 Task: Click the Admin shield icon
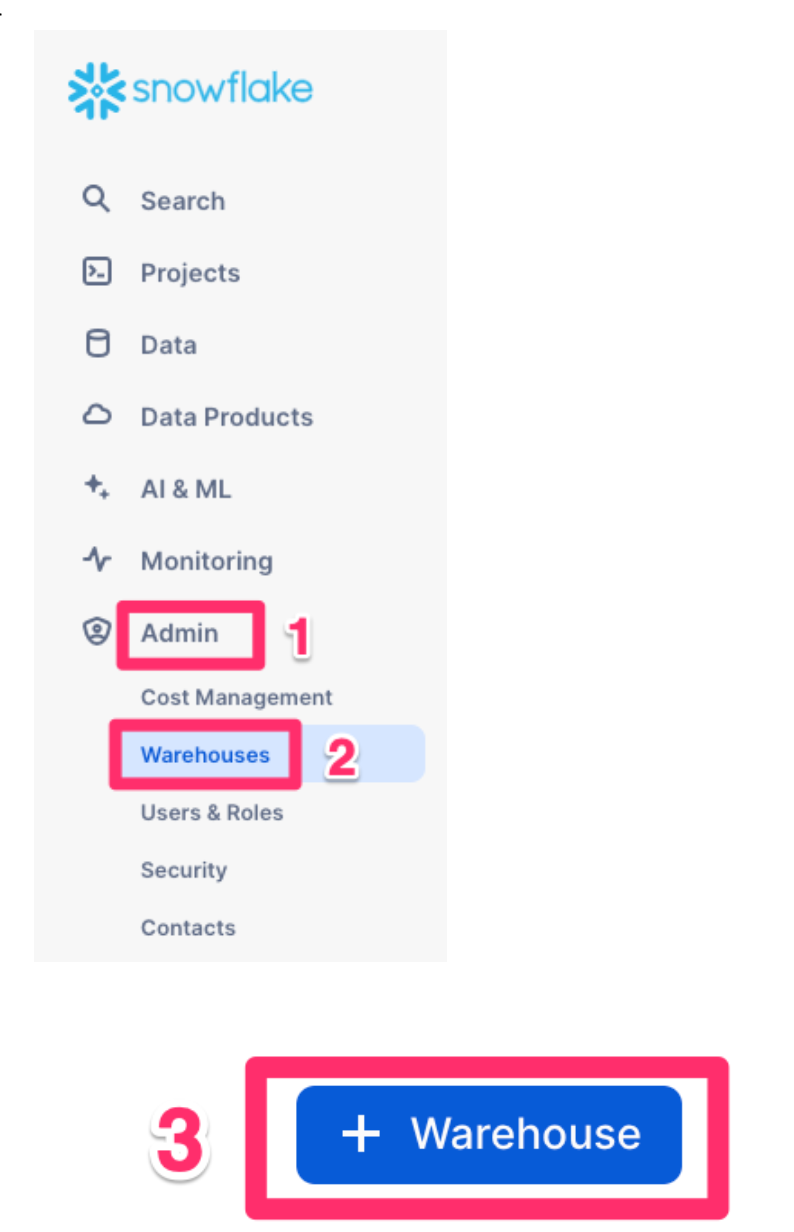[96, 632]
